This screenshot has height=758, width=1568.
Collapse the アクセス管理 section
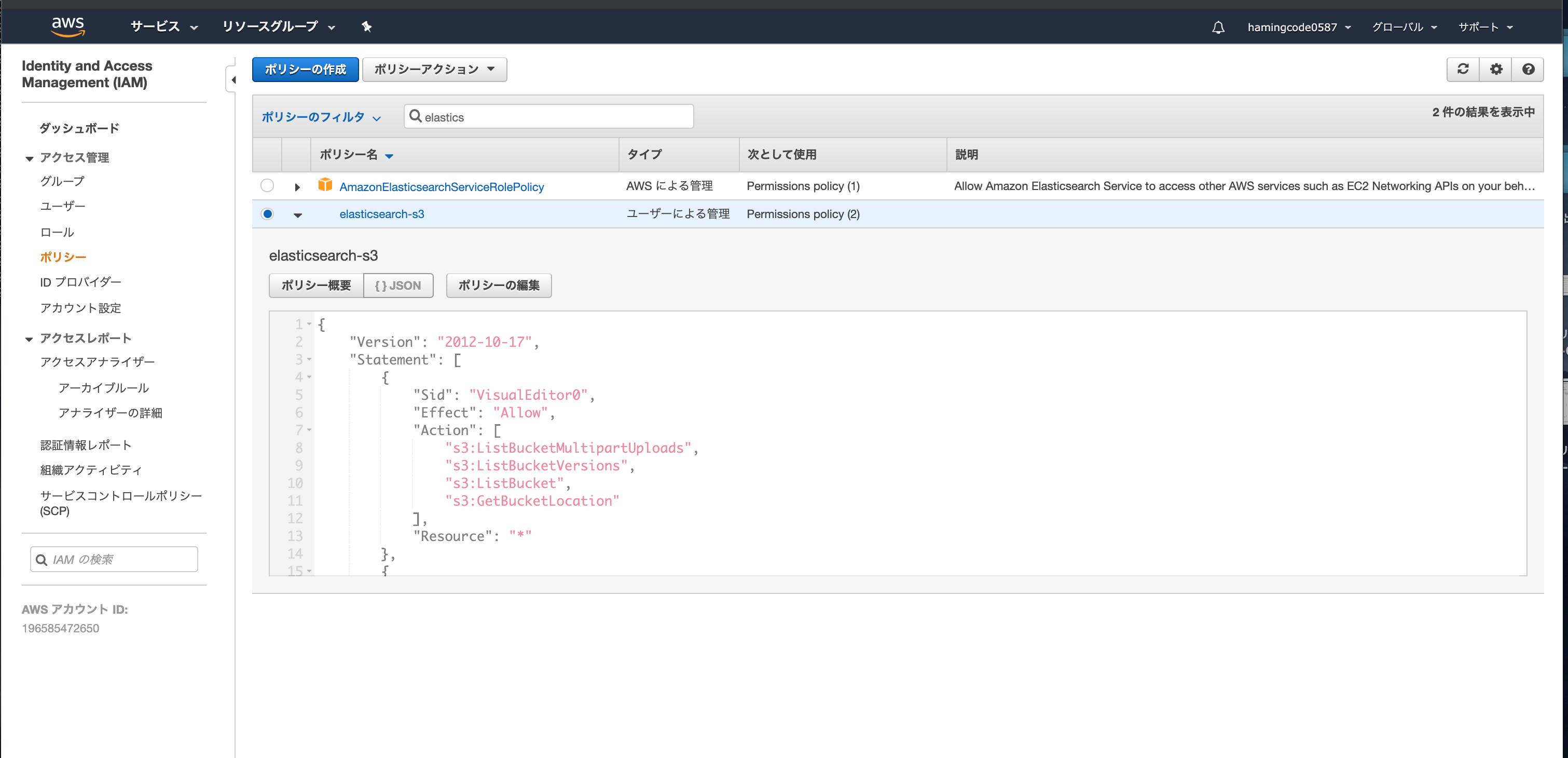29,158
